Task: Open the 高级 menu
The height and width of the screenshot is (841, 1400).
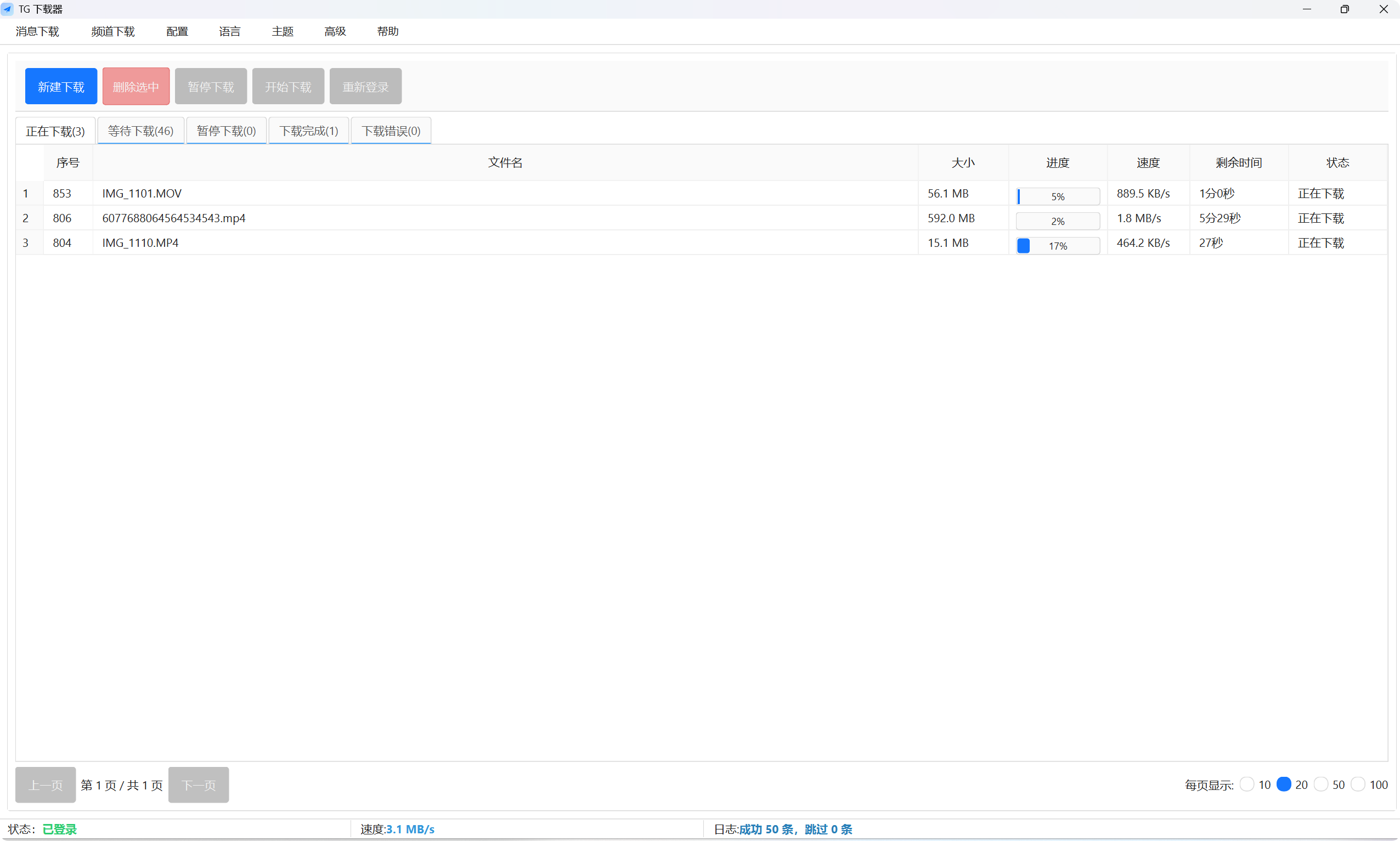Action: 334,32
